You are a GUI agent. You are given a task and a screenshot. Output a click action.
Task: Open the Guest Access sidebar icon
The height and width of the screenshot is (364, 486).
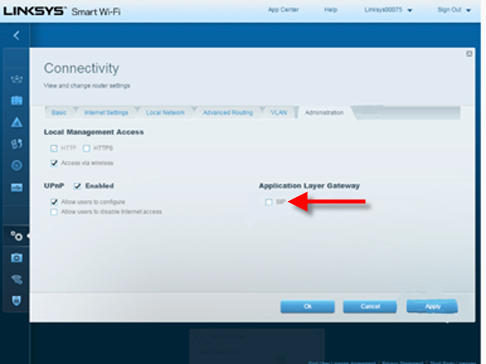[x=17, y=100]
